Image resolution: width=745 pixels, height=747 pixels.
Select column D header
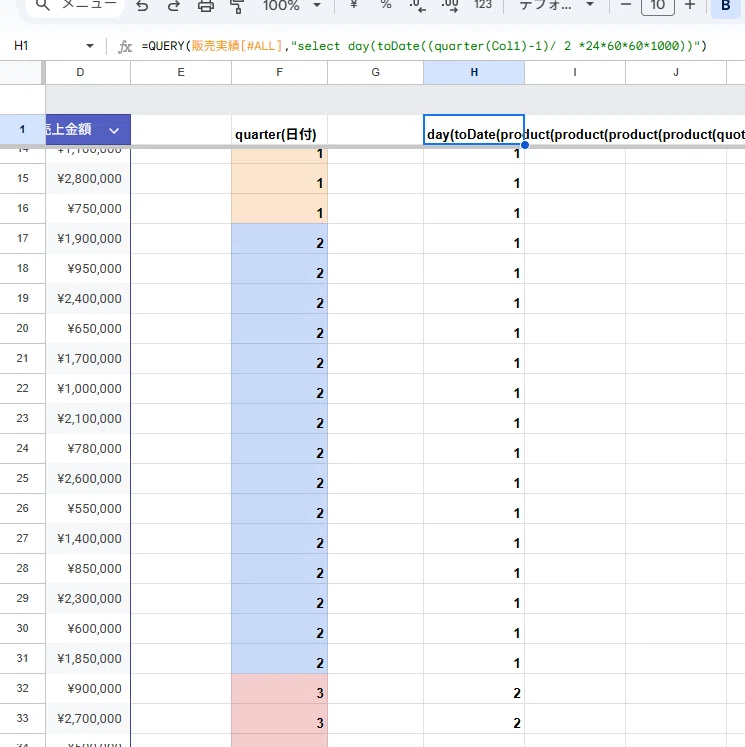(88, 72)
